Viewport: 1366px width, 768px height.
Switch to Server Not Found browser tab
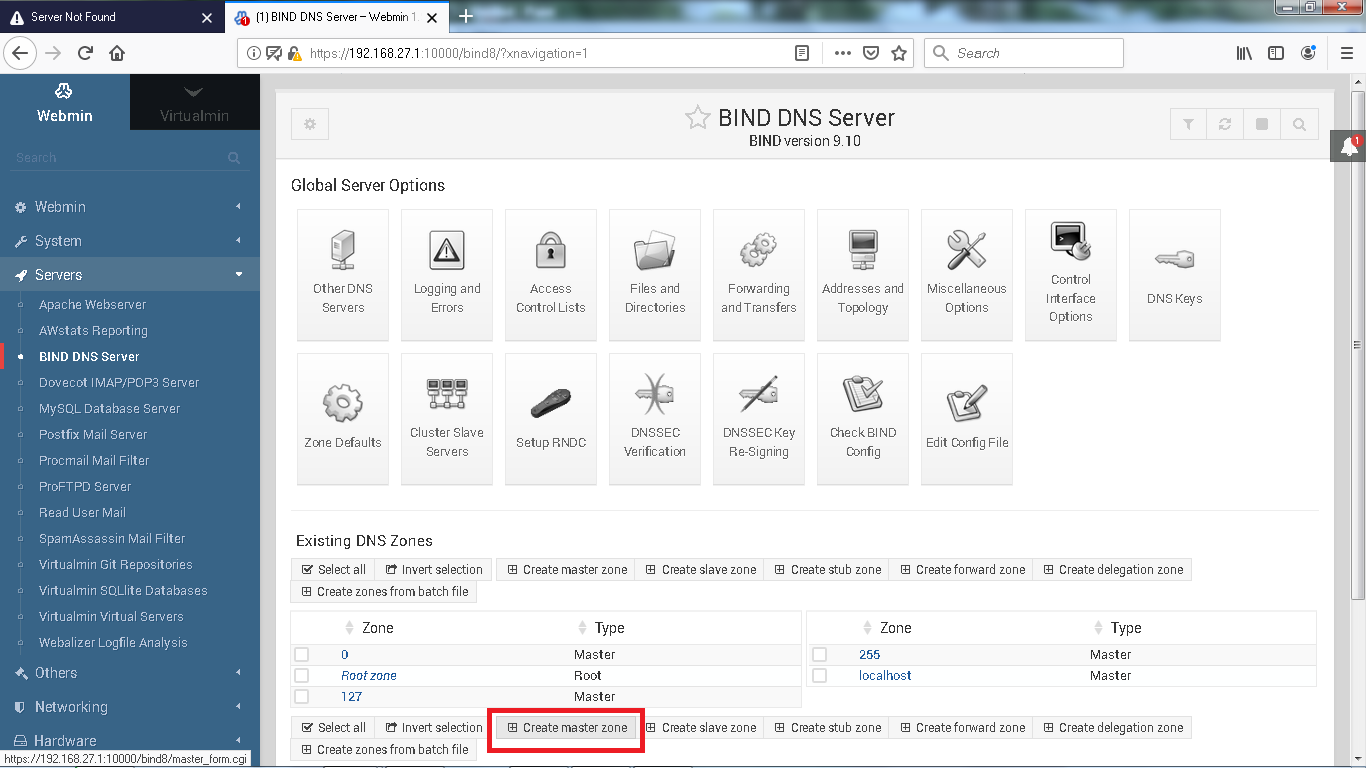[x=112, y=17]
